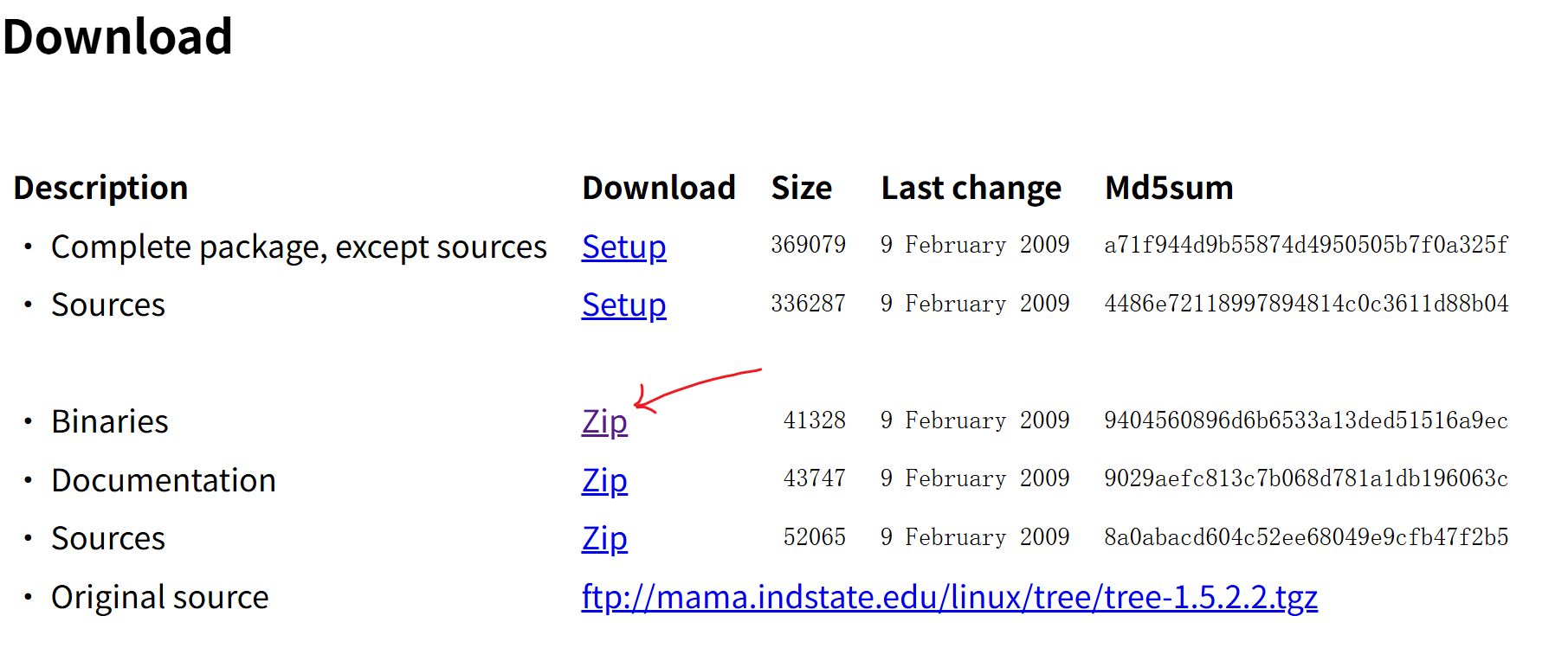This screenshot has height=648, width=1568.
Task: Click the Download page heading
Action: tap(116, 36)
